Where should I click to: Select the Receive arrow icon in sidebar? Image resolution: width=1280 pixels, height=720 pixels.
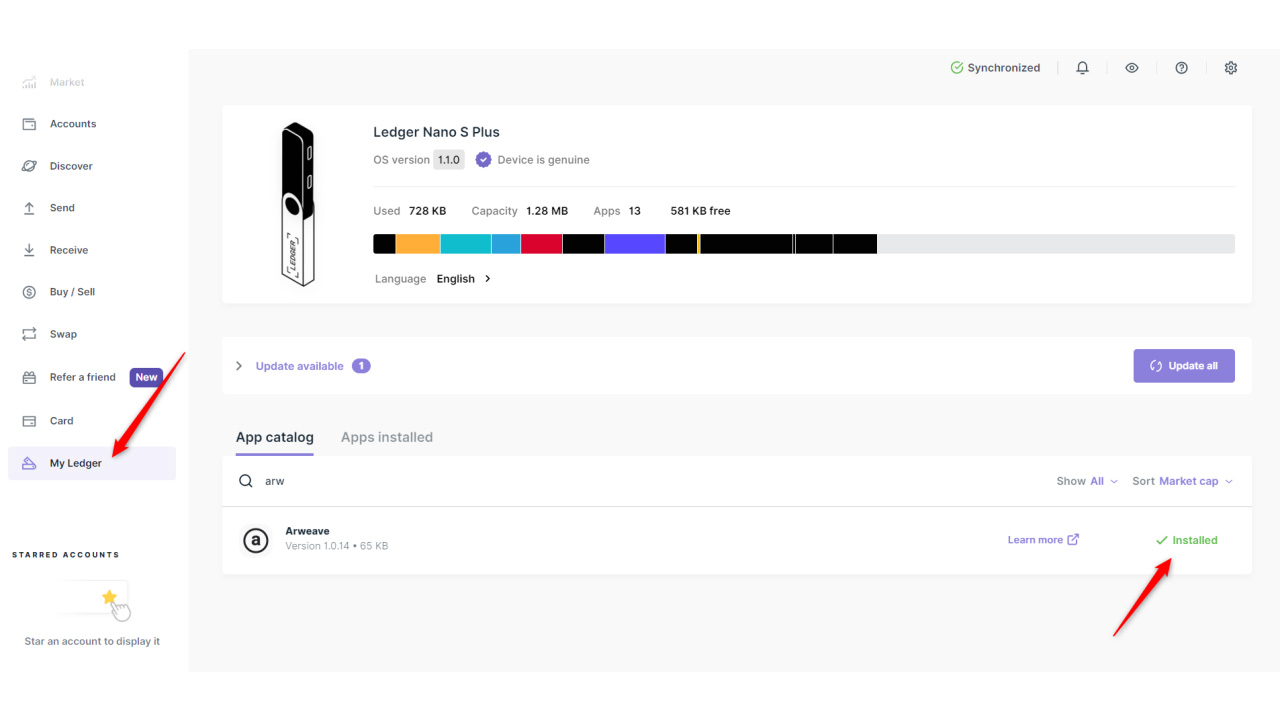pyautogui.click(x=29, y=250)
